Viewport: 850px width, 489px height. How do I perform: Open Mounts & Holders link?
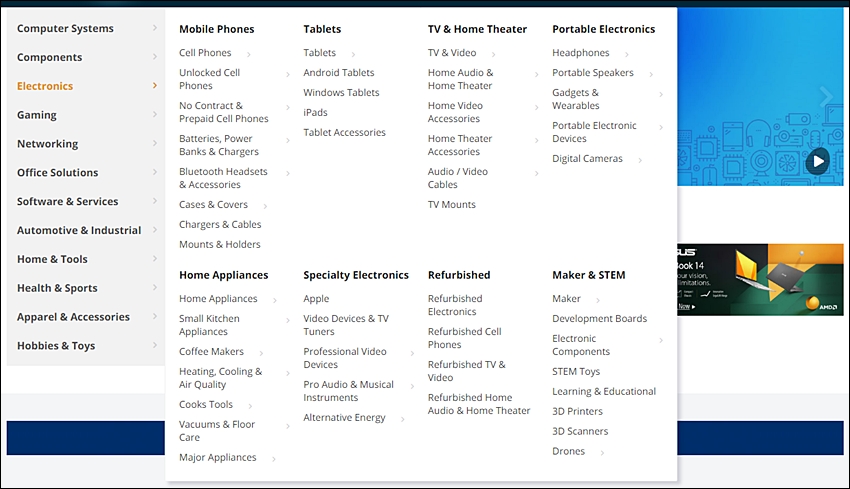pyautogui.click(x=220, y=244)
